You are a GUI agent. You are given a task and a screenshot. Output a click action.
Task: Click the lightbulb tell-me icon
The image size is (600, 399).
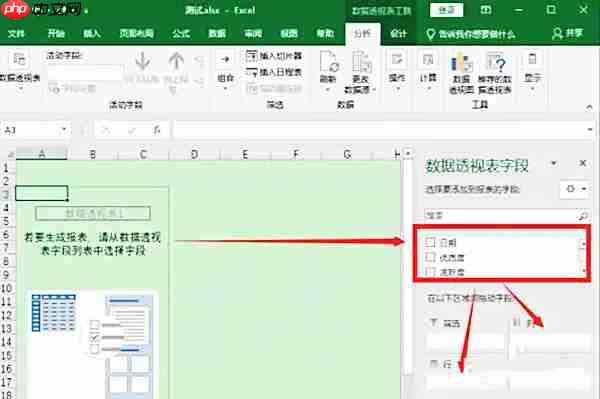point(430,34)
